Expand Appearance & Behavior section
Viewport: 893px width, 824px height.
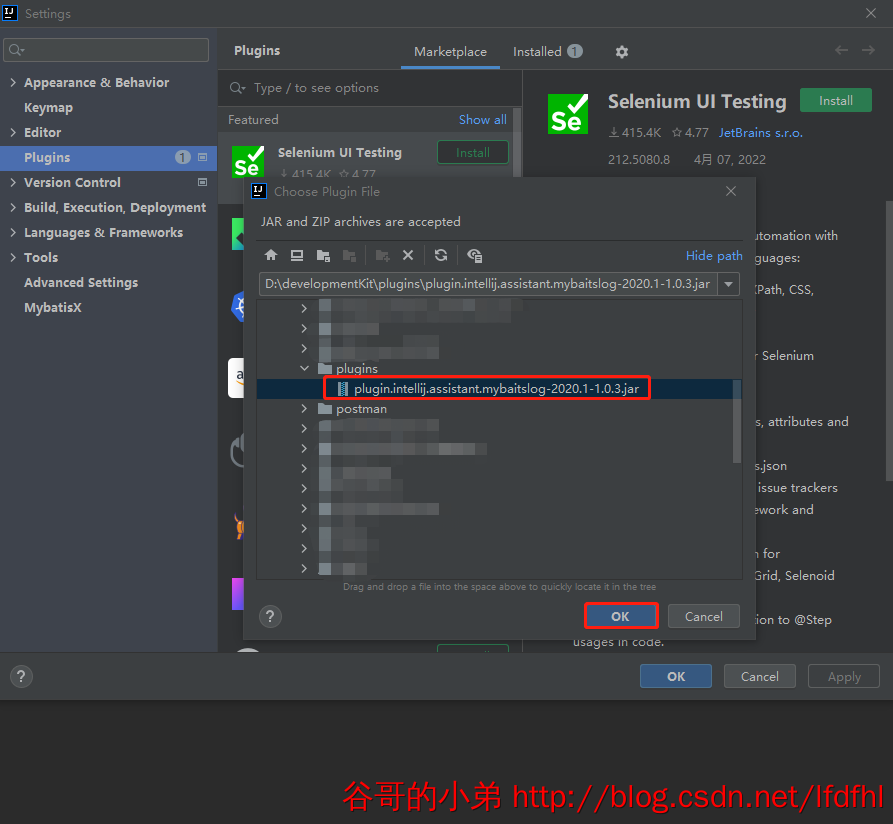[x=13, y=83]
